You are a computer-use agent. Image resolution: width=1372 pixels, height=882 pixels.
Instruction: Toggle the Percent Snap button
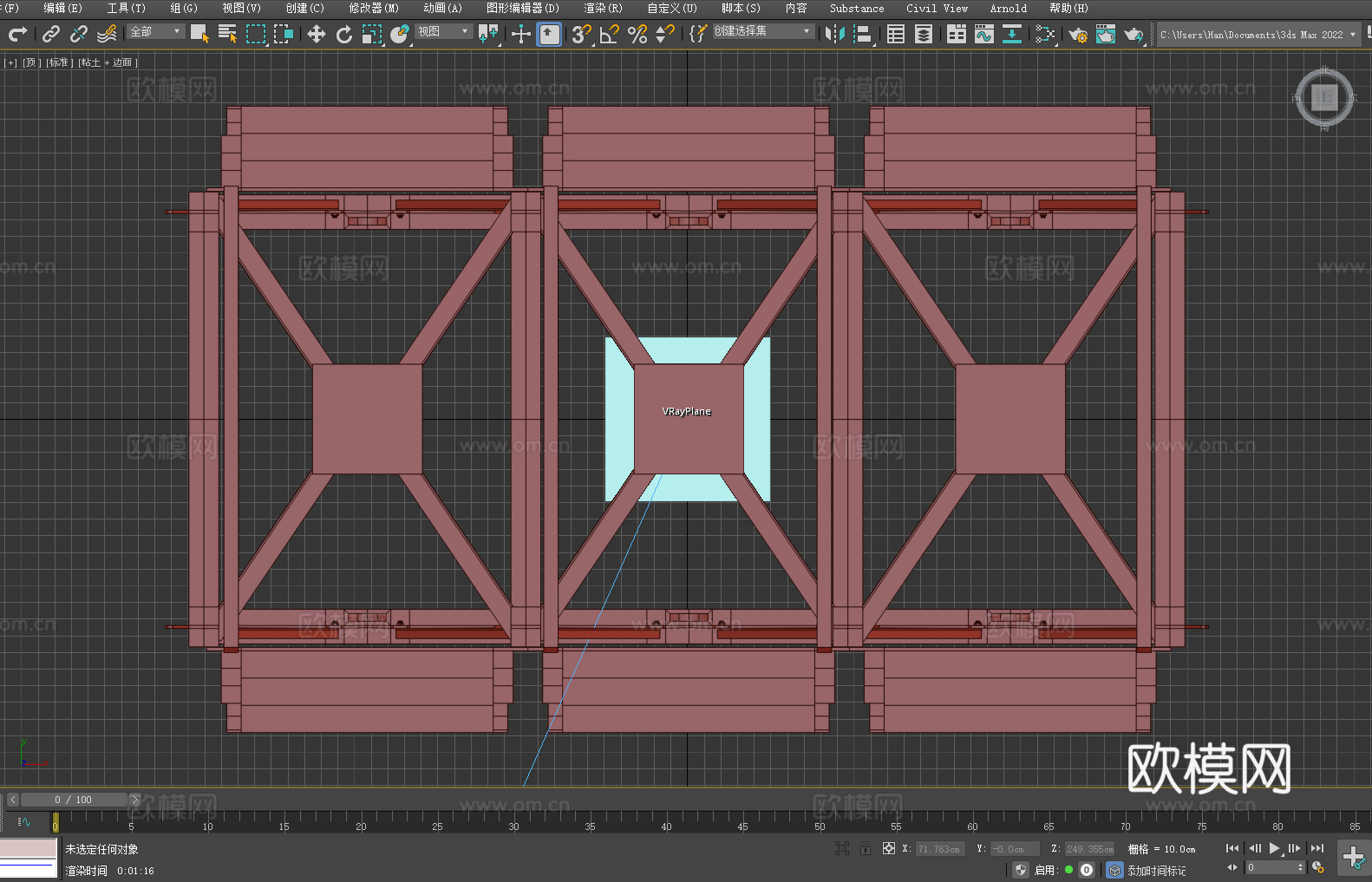[x=637, y=34]
